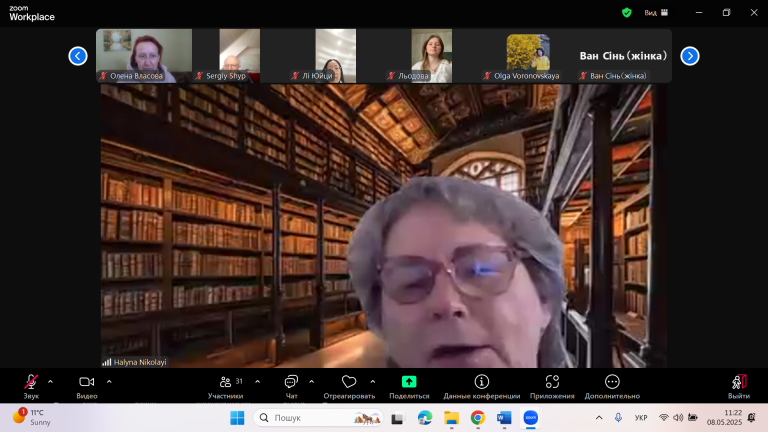Open Google Chrome from the taskbar
The height and width of the screenshot is (432, 768).
pyautogui.click(x=478, y=418)
